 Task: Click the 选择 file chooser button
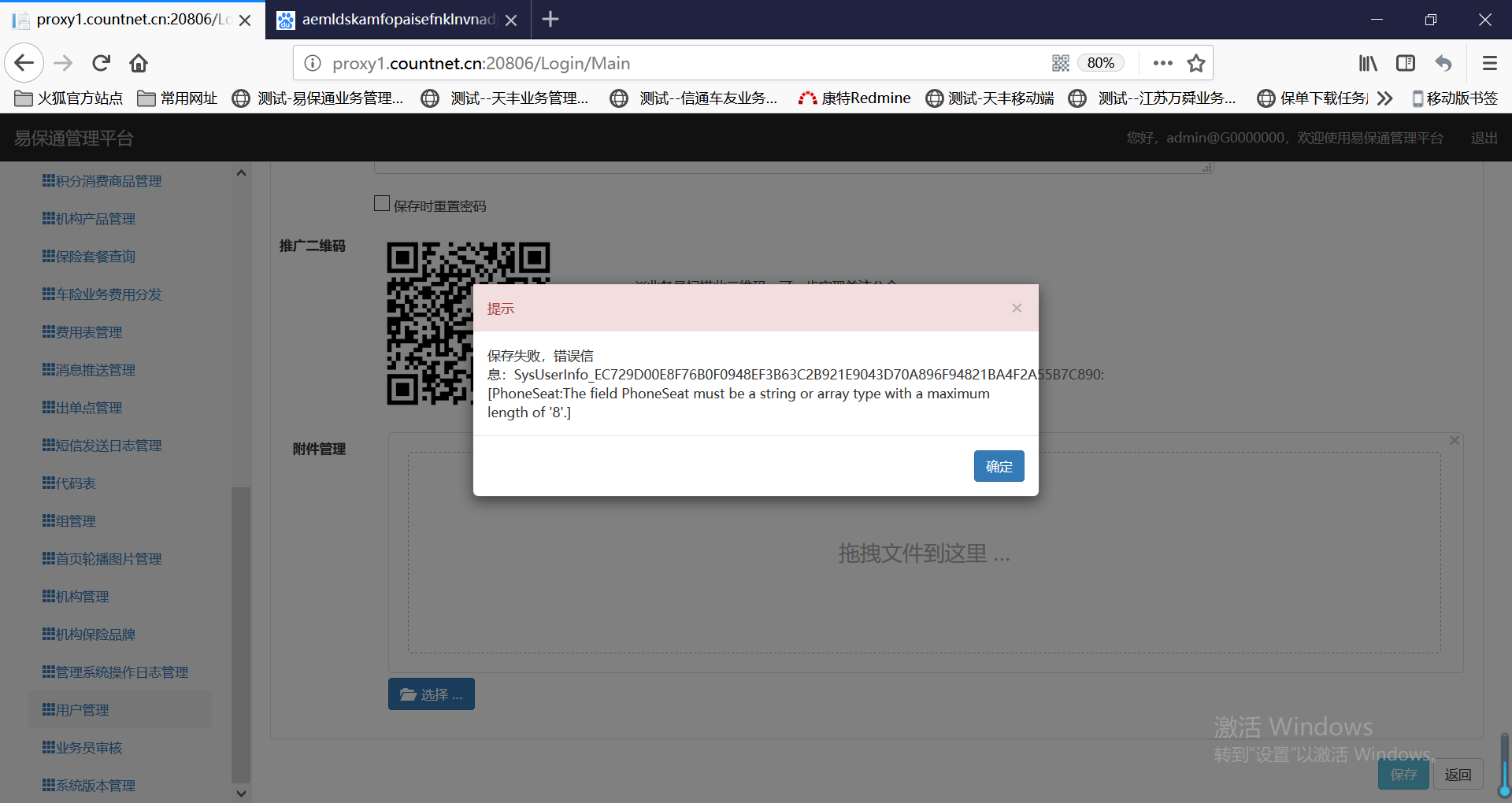click(x=431, y=694)
